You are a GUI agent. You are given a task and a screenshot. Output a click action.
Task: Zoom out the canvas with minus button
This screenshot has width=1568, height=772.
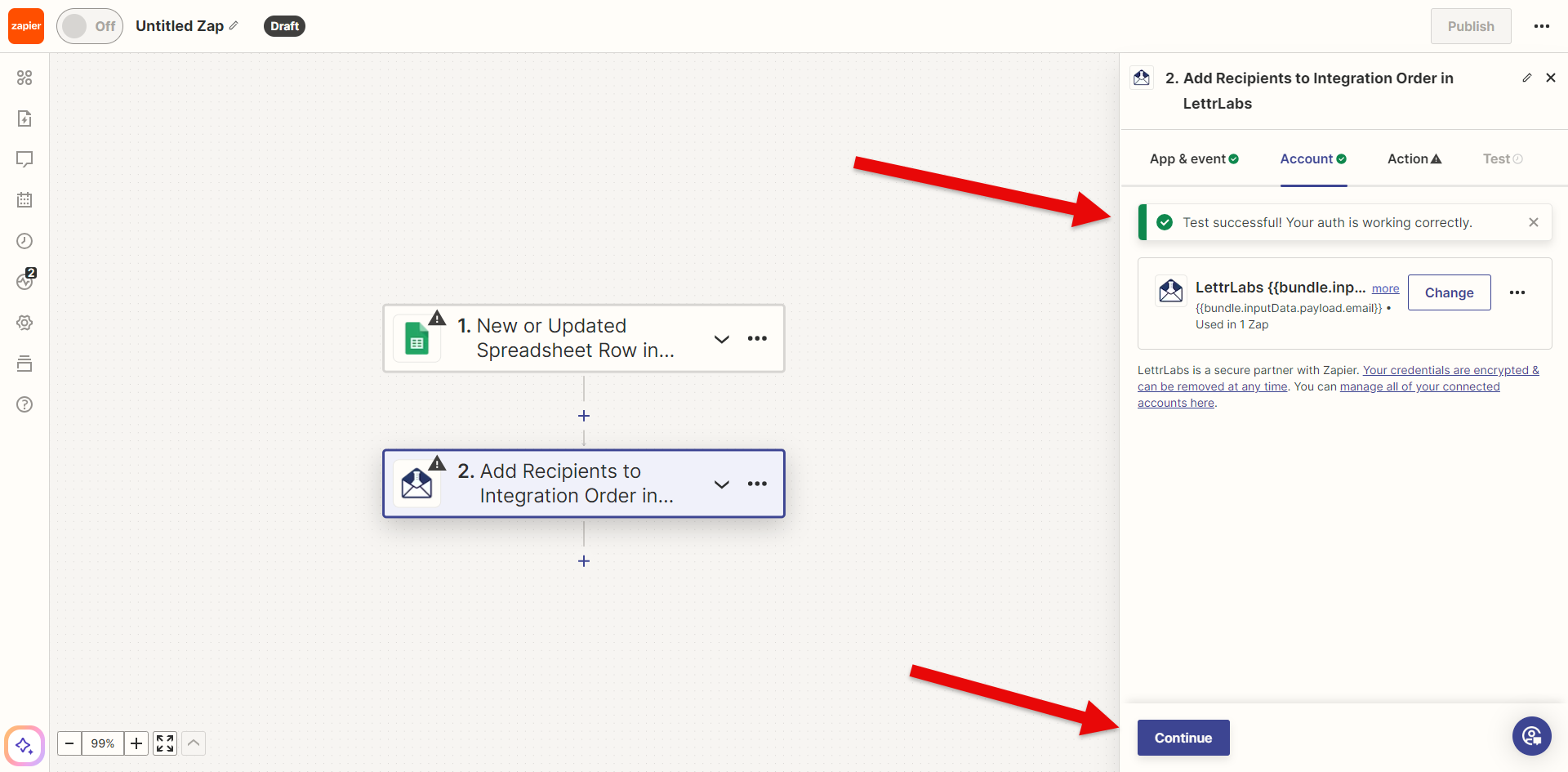point(69,743)
